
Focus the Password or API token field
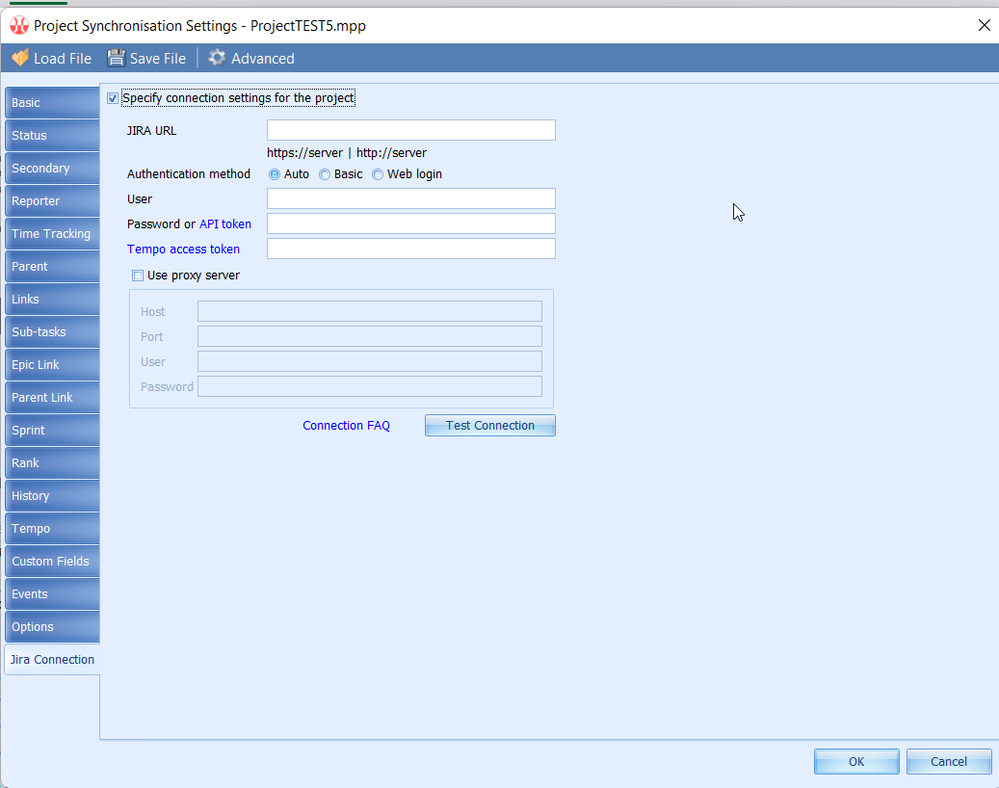411,224
